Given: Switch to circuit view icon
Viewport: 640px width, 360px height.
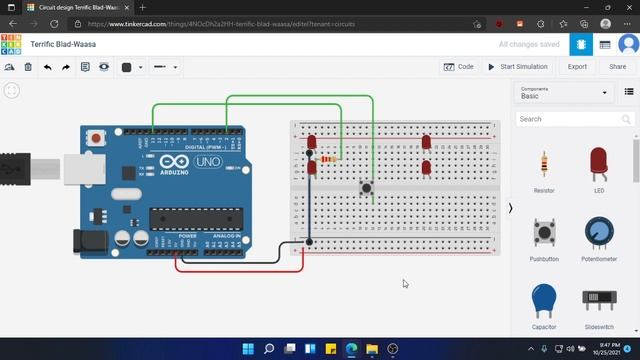Looking at the screenshot, I should point(581,44).
